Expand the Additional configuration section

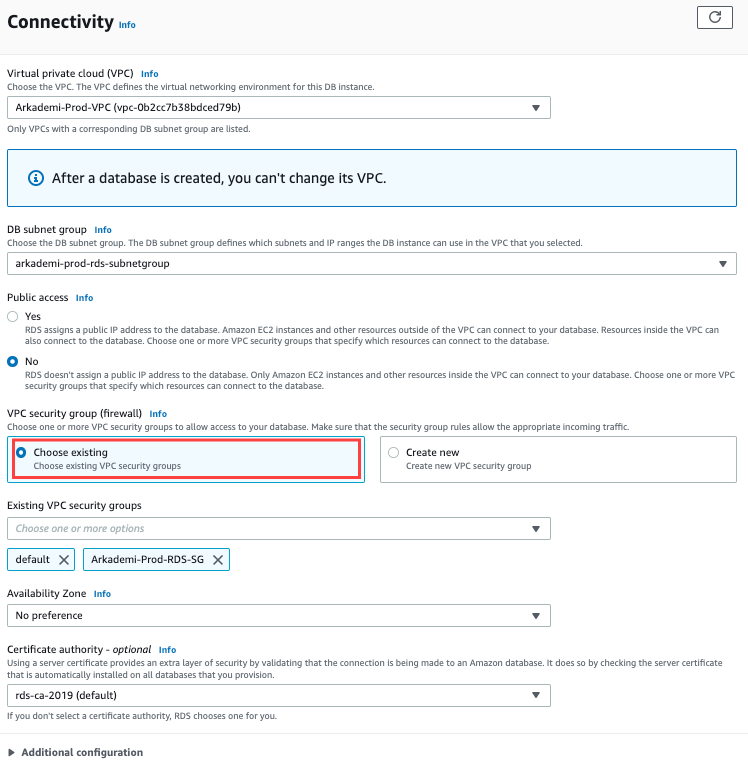(x=75, y=752)
